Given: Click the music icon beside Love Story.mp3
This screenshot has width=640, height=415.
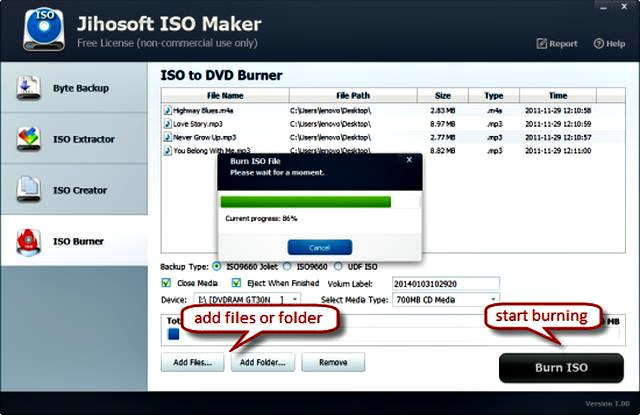Looking at the screenshot, I should click(x=167, y=124).
